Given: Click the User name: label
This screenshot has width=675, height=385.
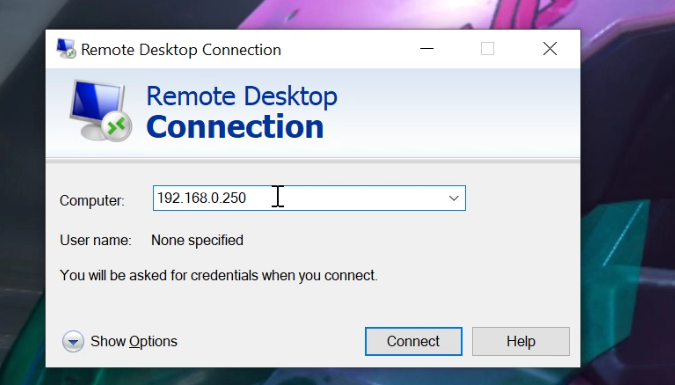Looking at the screenshot, I should 96,240.
